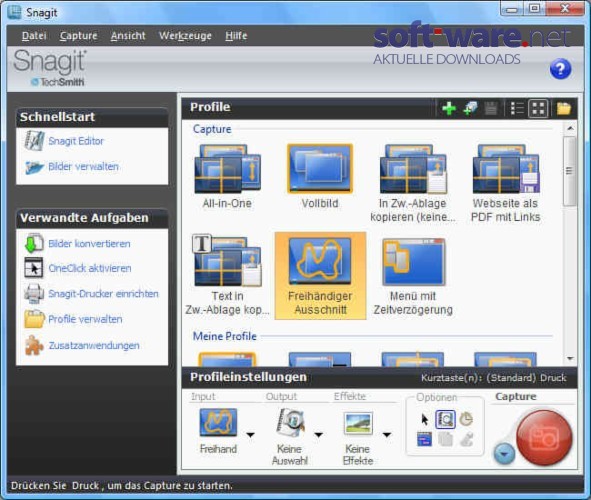The image size is (591, 500).
Task: Toggle the include cursor option
Action: [425, 419]
